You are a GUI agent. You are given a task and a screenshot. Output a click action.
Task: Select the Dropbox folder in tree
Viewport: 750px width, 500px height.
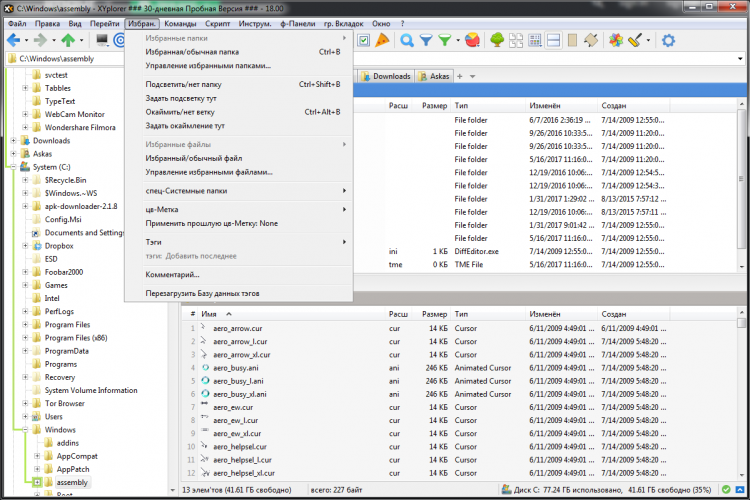pos(59,245)
